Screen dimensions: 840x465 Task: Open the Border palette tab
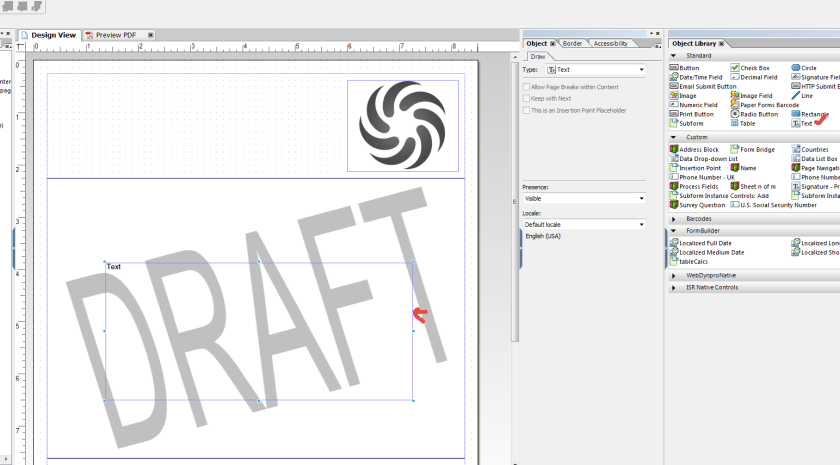pyautogui.click(x=572, y=44)
